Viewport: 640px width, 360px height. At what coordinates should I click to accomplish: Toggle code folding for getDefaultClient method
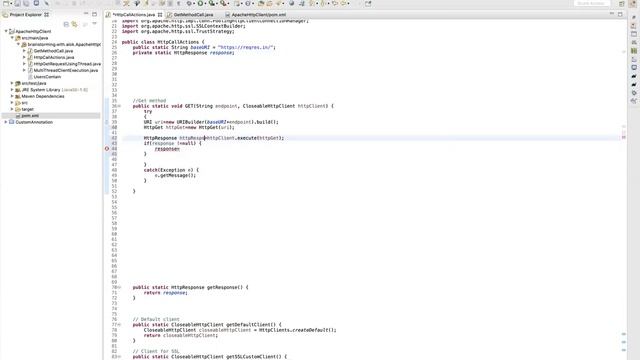119,325
